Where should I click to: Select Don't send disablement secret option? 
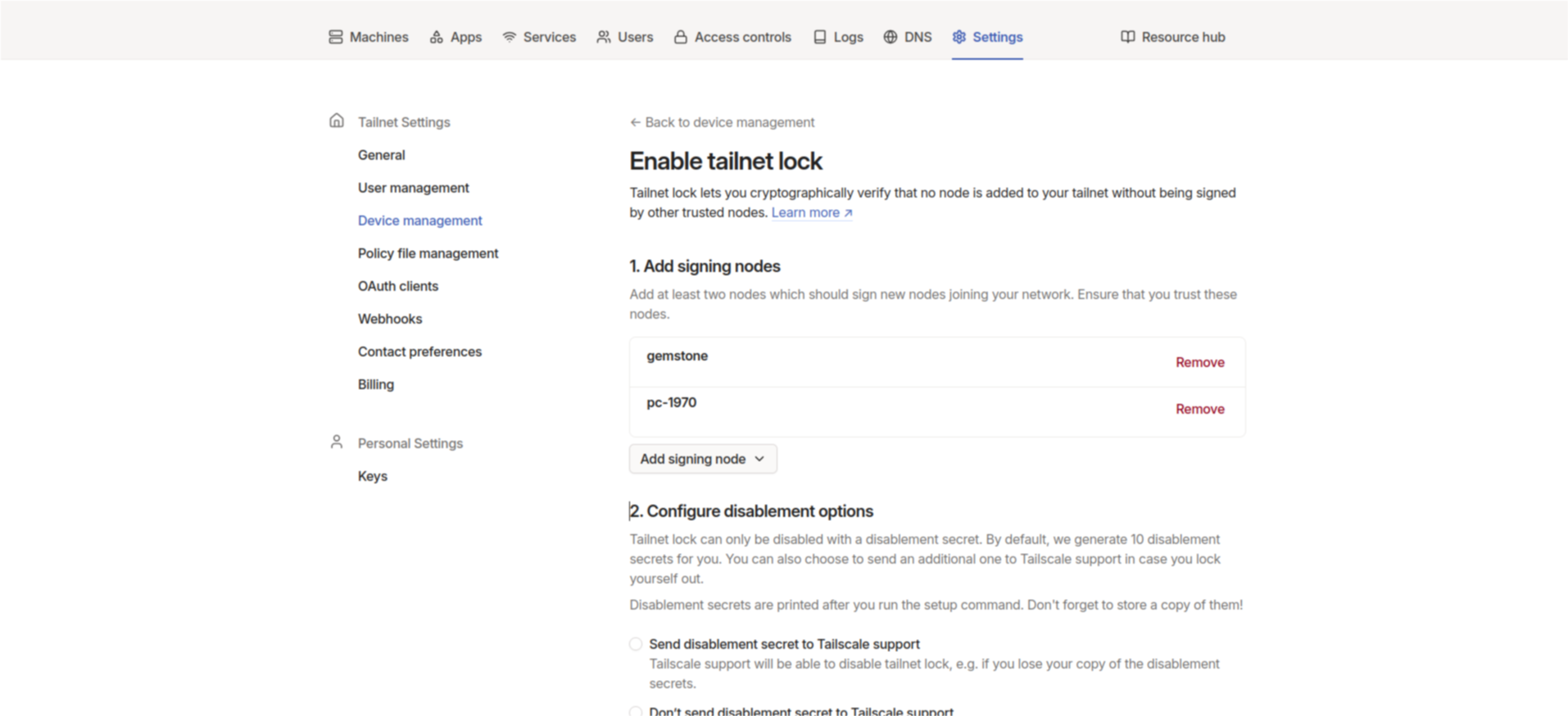[x=636, y=711]
